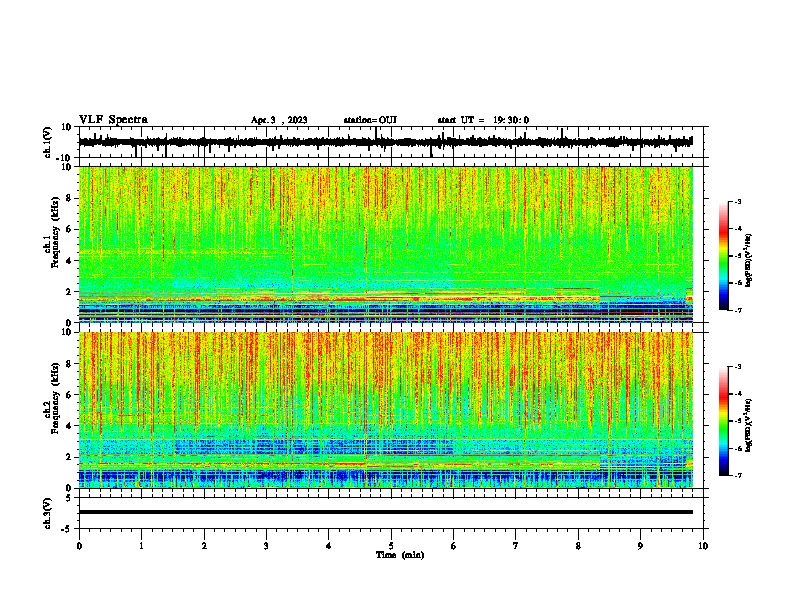This screenshot has width=792, height=612.
Task: Click the "4" kHz tick on ch.1 spectrogram
Action: pos(69,261)
